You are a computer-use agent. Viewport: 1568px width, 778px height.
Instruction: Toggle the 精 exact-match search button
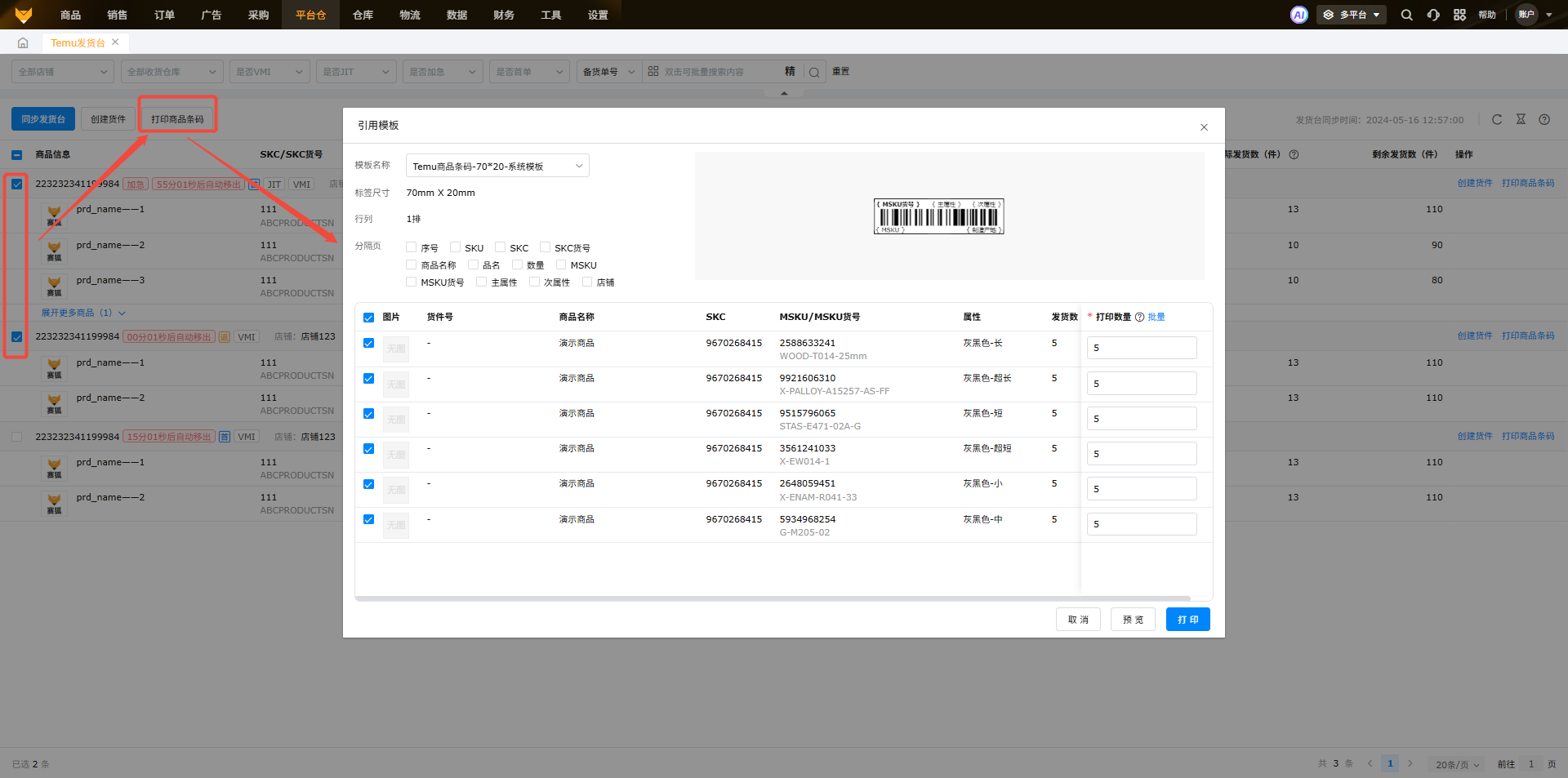(790, 72)
